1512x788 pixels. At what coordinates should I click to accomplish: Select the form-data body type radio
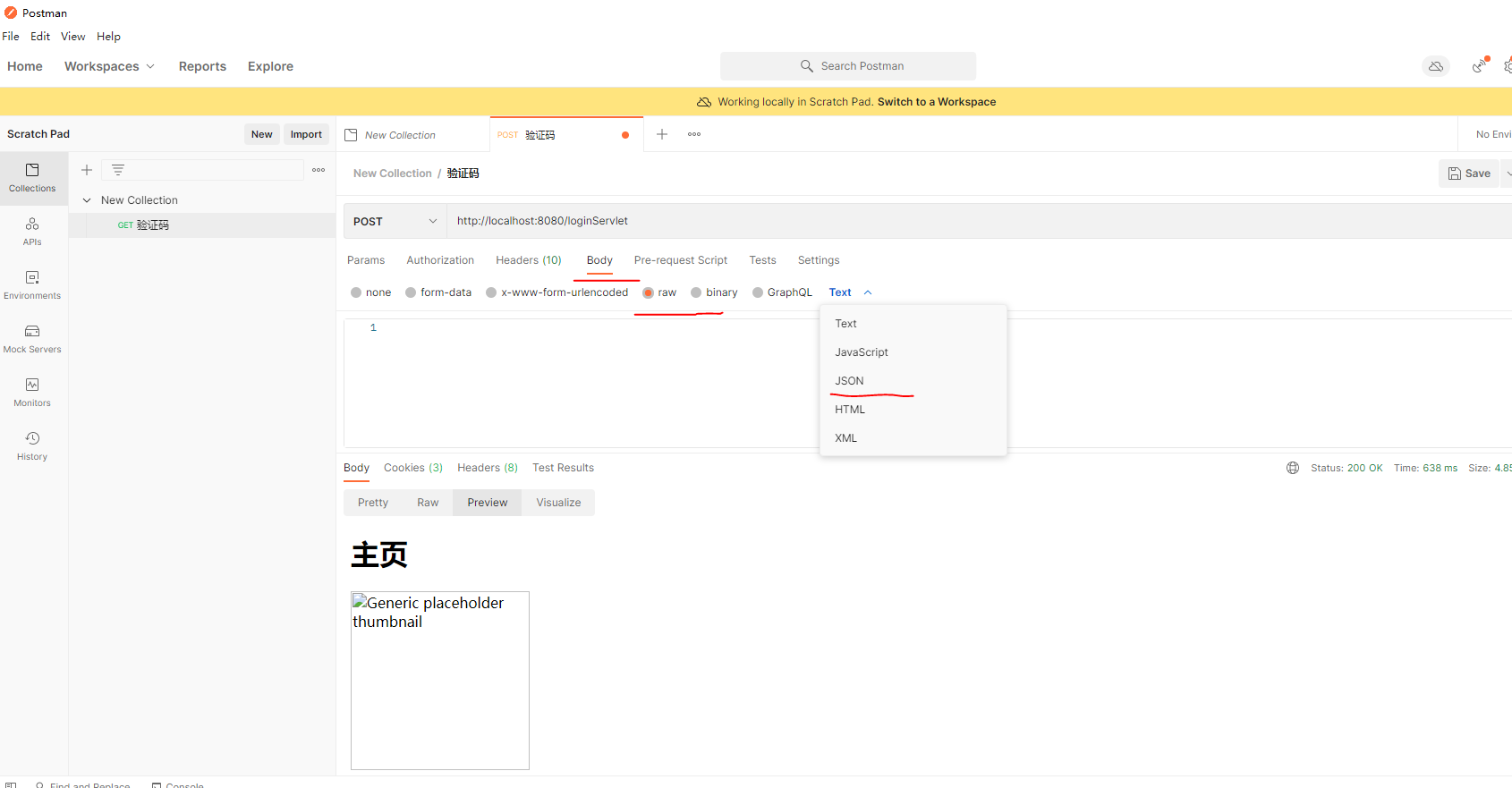tap(411, 292)
